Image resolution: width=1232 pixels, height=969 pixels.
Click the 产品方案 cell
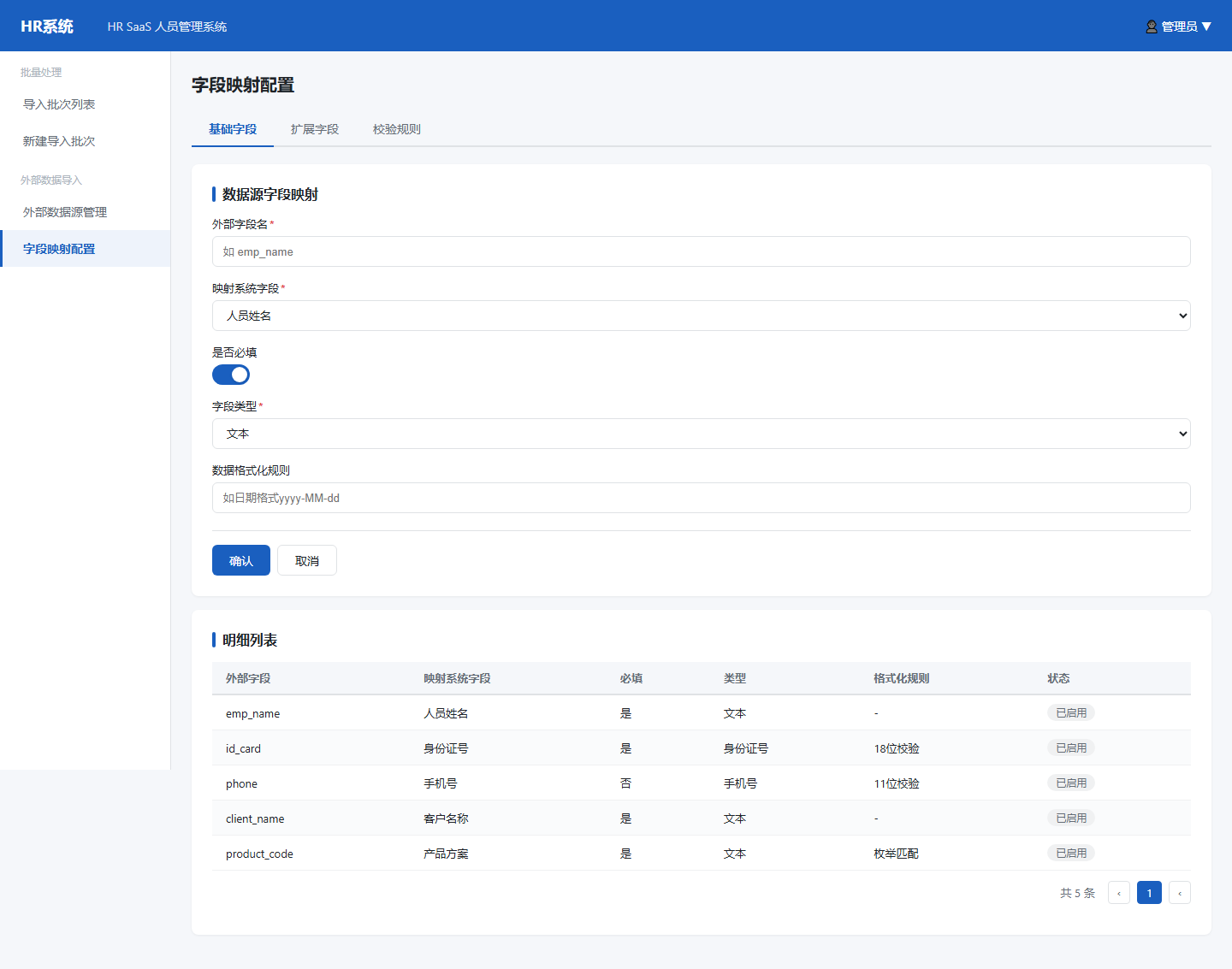[446, 854]
